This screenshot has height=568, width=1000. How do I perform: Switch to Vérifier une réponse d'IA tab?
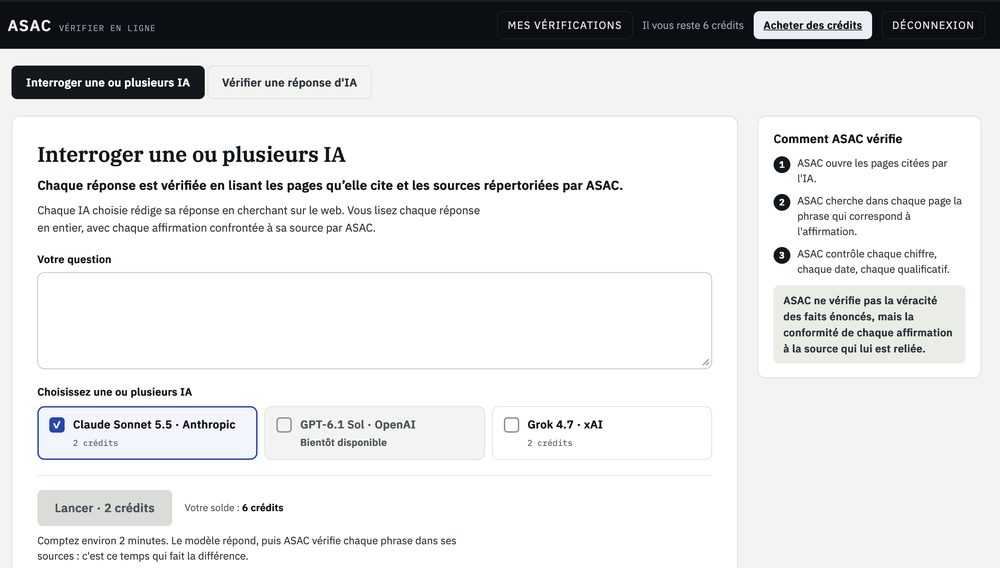pyautogui.click(x=290, y=82)
